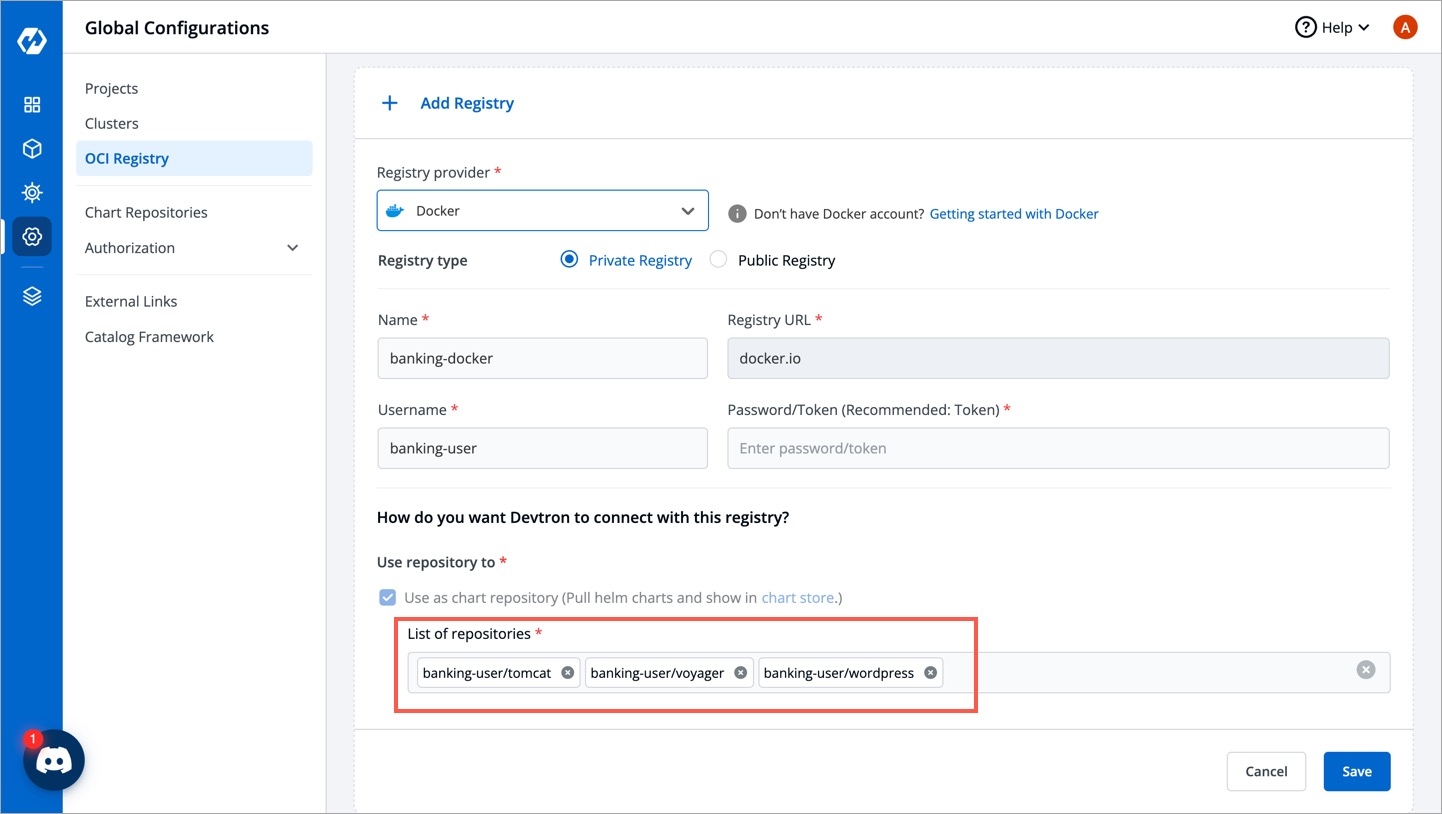Remove banking-user/tomcat repository tag

[x=567, y=673]
